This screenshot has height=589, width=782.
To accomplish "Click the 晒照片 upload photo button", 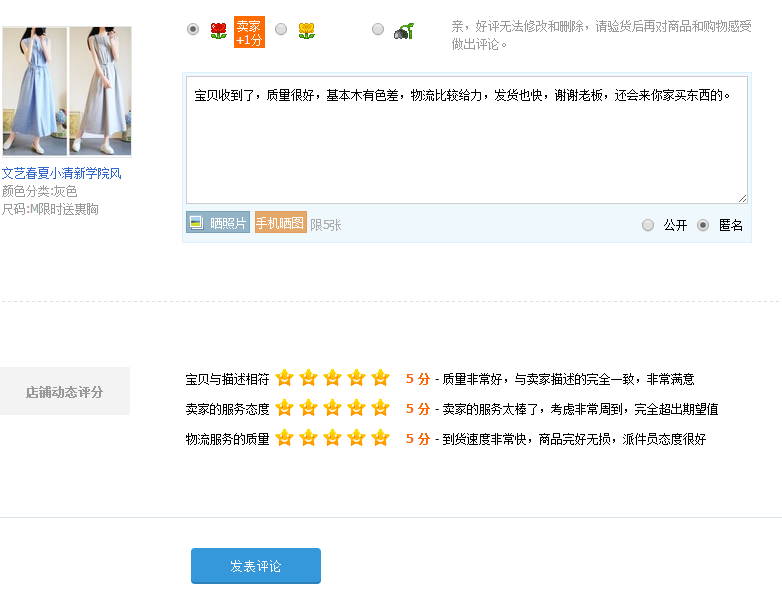I will click(218, 222).
